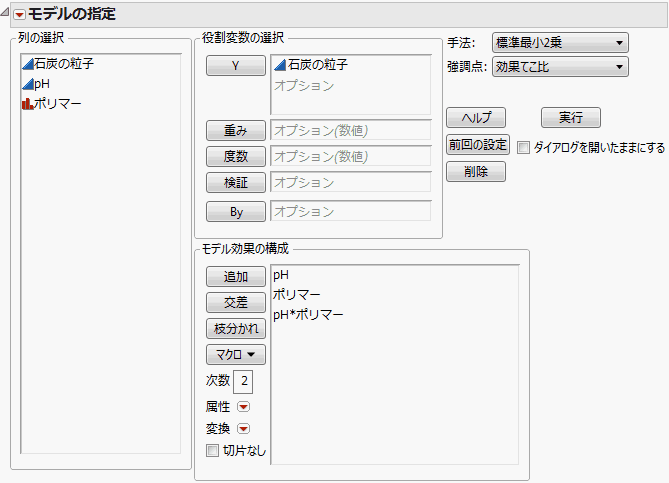Select the ポリマー effect in the model effects list
This screenshot has width=669, height=483.
297,294
